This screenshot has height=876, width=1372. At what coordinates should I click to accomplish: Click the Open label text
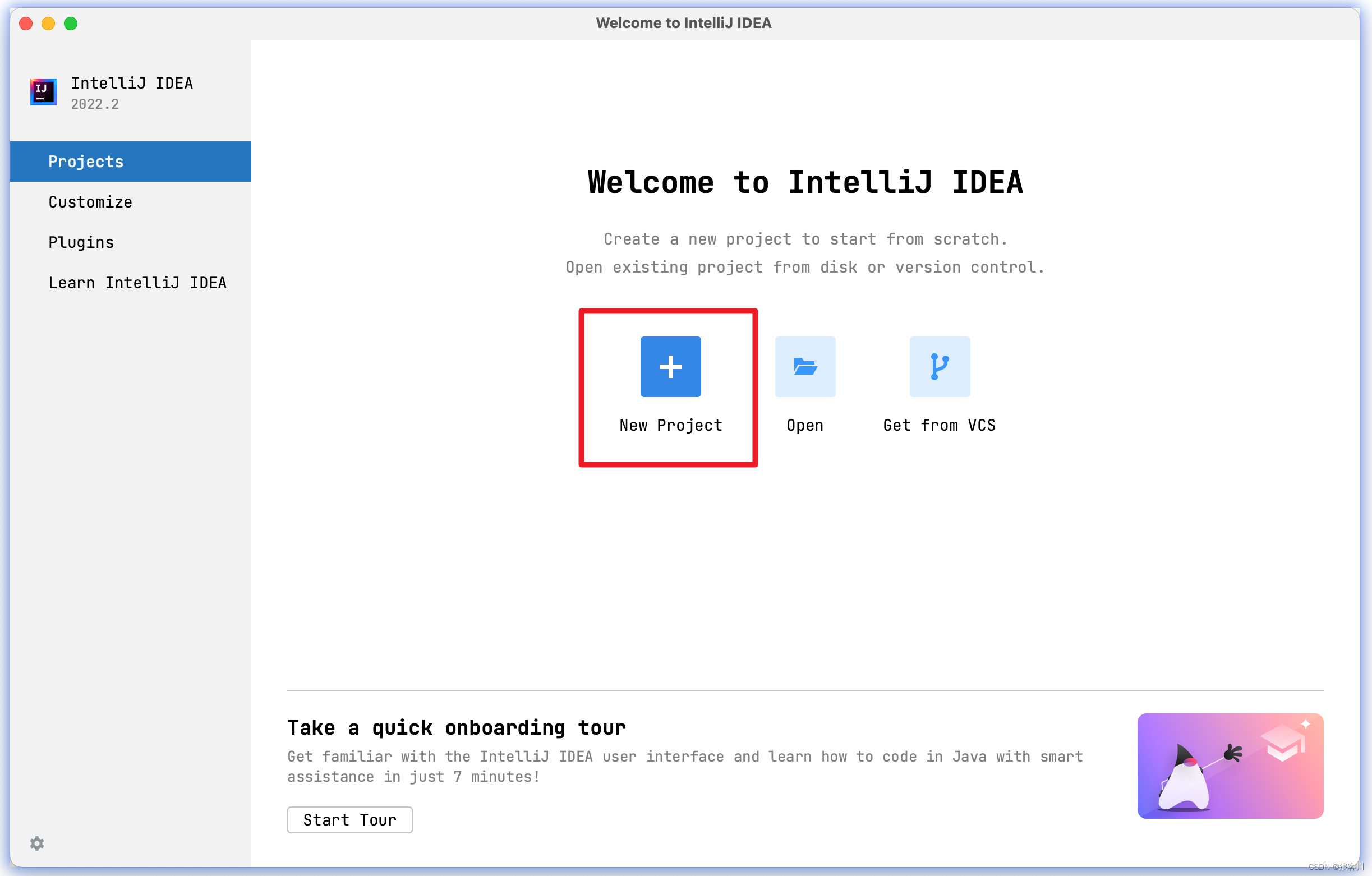pyautogui.click(x=805, y=426)
